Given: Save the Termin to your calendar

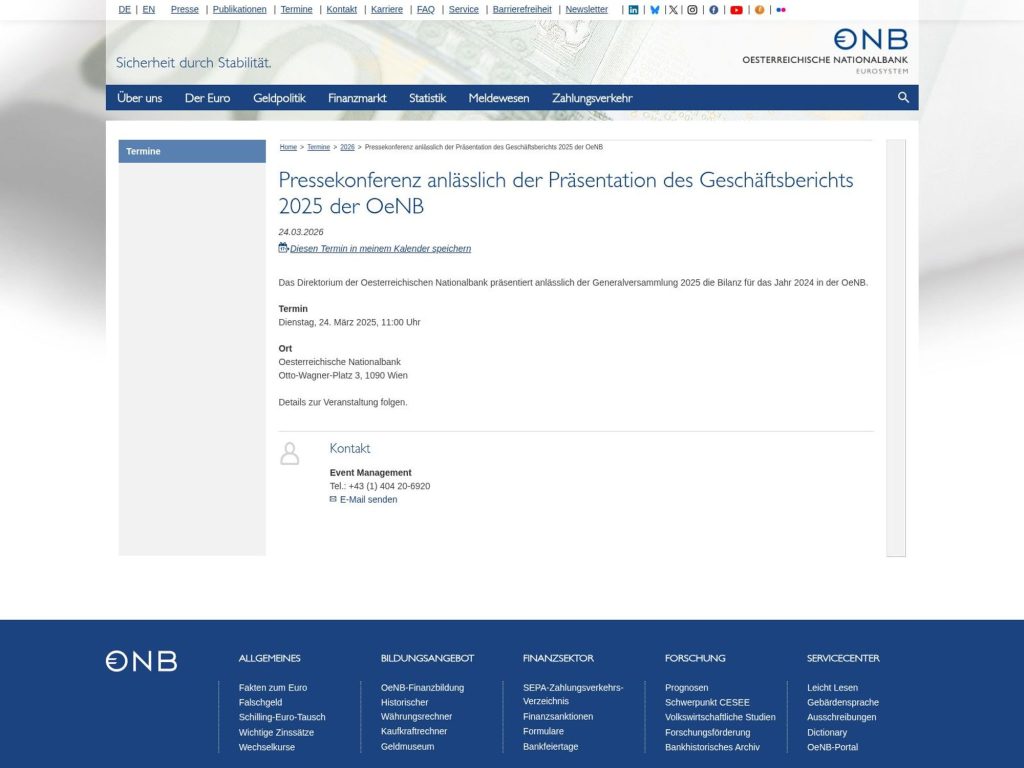Looking at the screenshot, I should point(379,248).
